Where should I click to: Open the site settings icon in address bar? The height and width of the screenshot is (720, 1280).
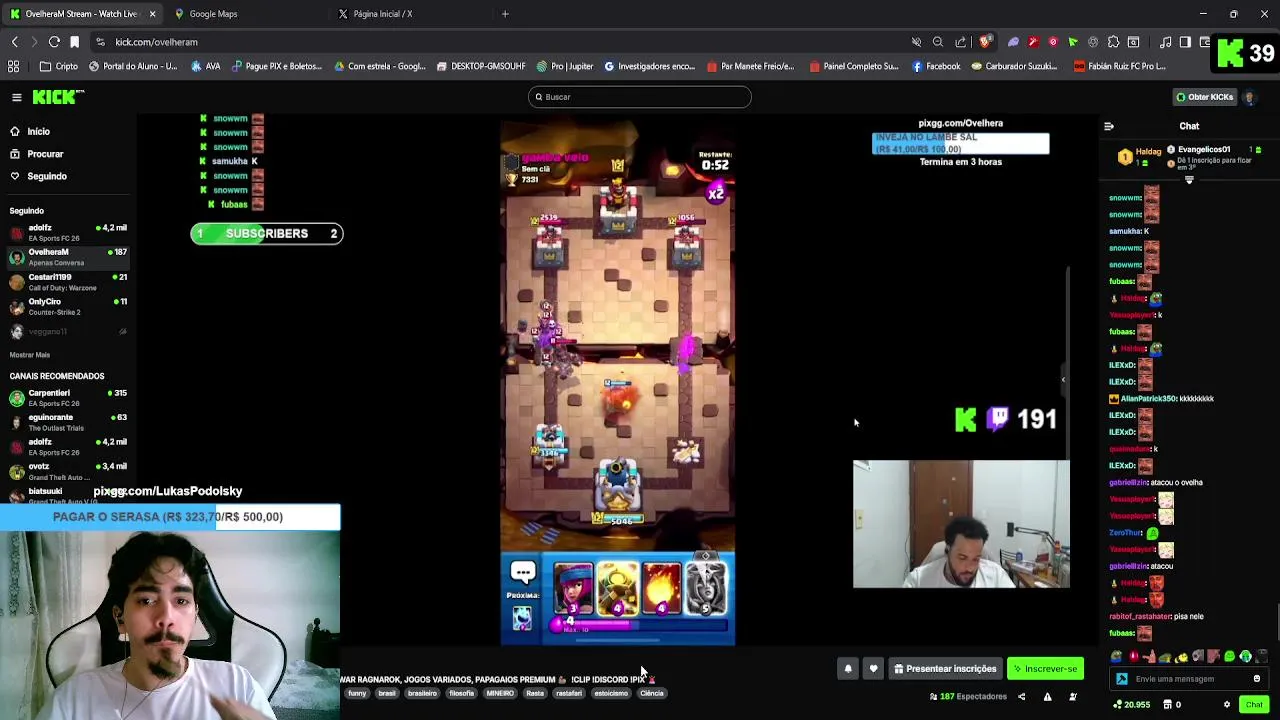(x=100, y=42)
